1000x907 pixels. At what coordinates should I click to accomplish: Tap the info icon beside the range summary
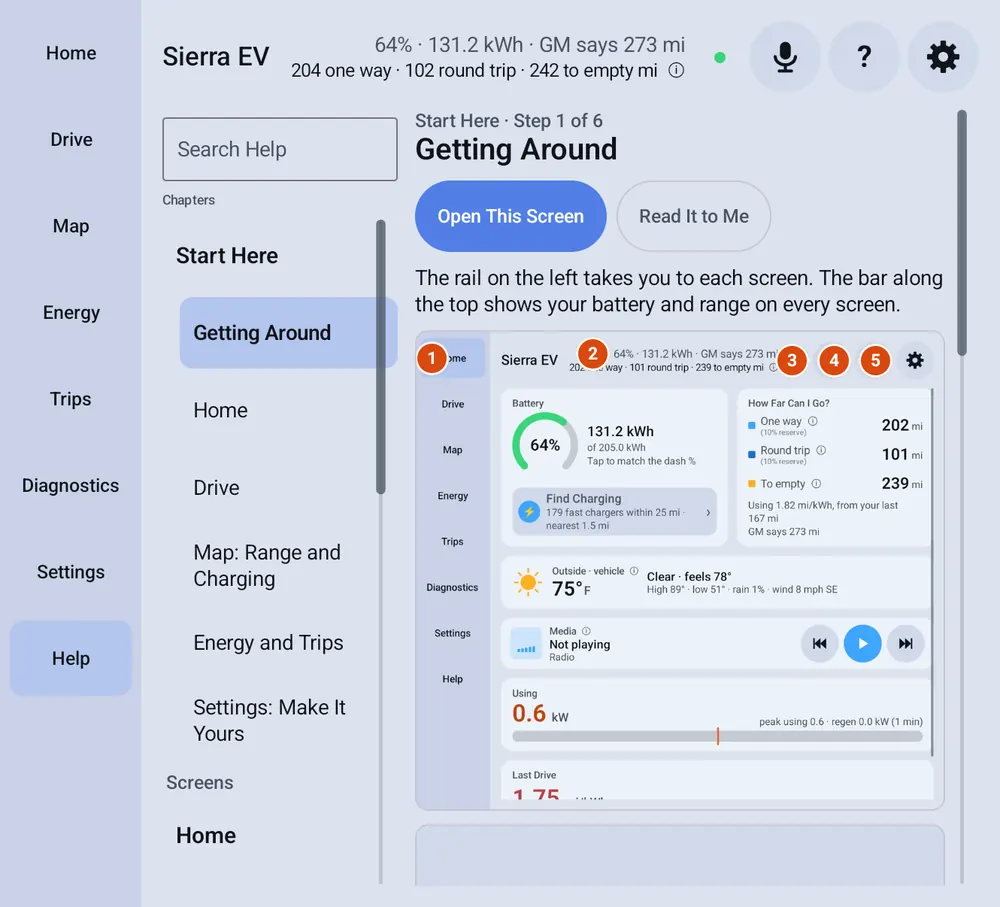tap(676, 70)
